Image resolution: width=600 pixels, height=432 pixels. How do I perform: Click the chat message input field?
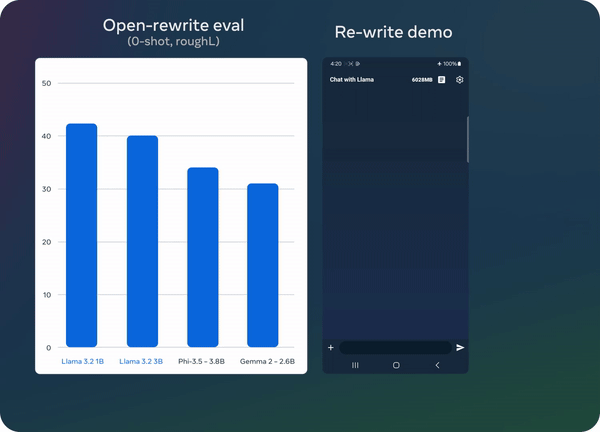point(395,347)
